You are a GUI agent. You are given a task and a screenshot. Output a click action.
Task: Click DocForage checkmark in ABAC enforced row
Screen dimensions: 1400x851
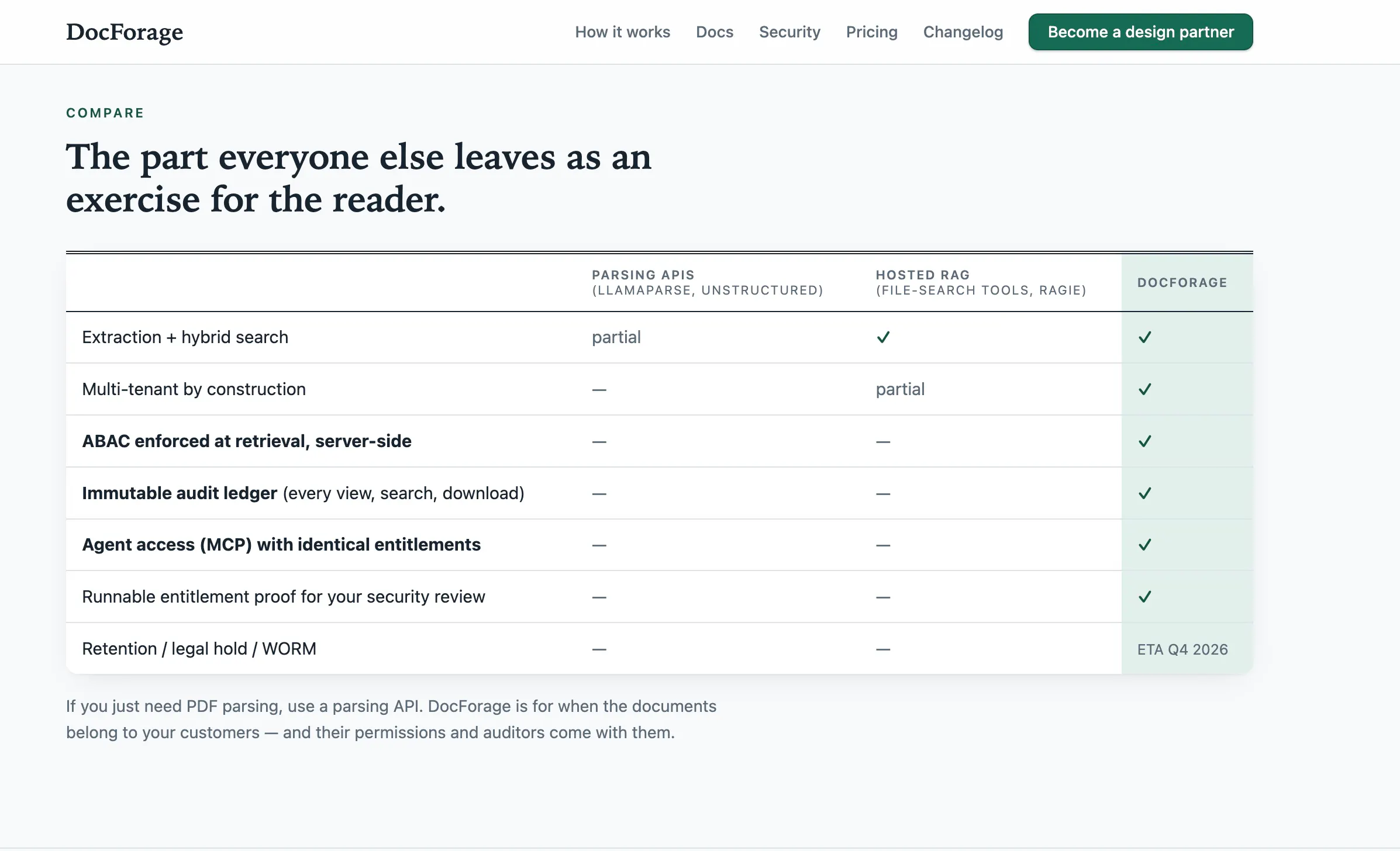(1144, 441)
